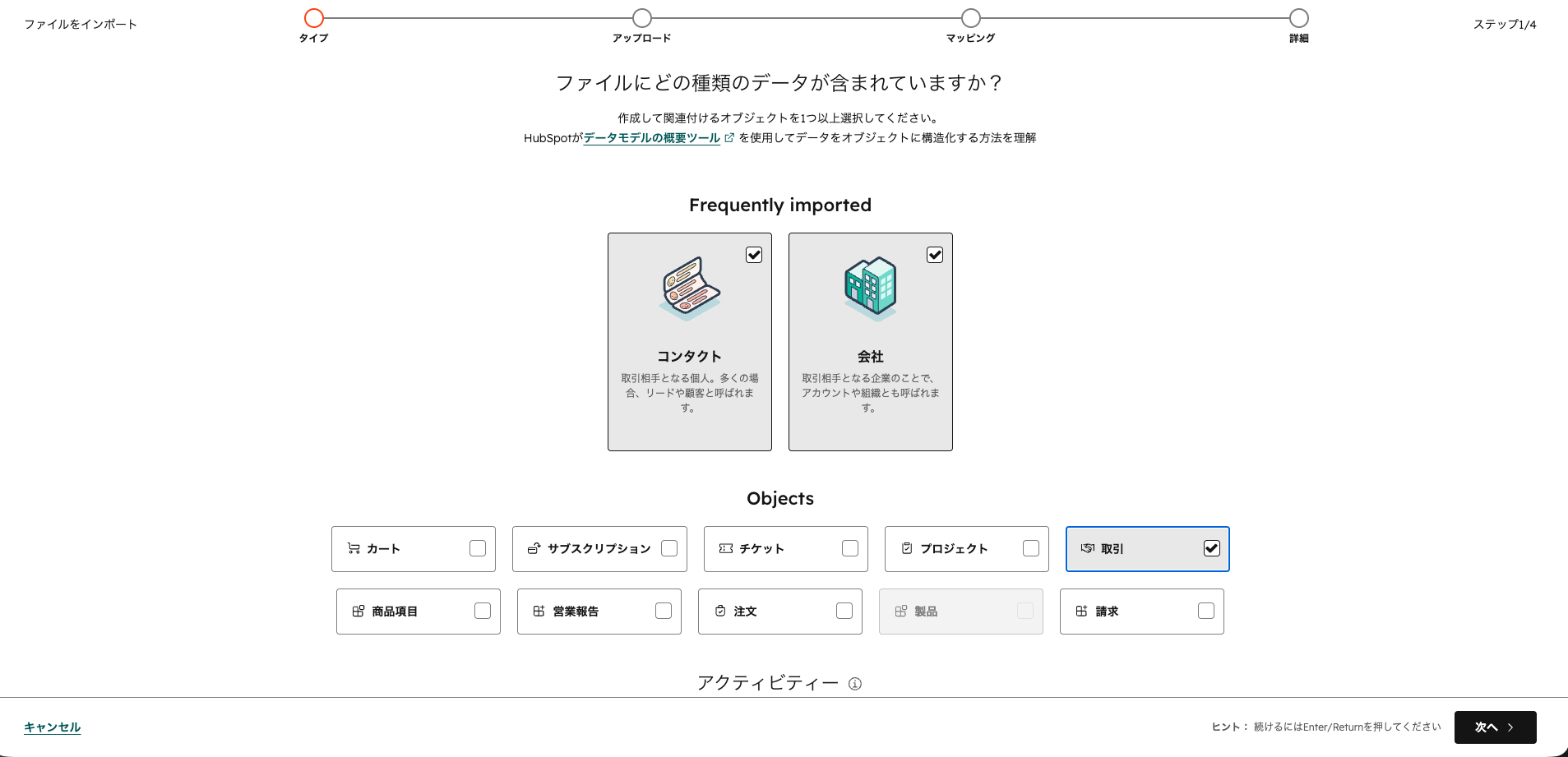Screen dimensions: 1568x757
Task: Click the contact cards illustration
Action: 690,288
